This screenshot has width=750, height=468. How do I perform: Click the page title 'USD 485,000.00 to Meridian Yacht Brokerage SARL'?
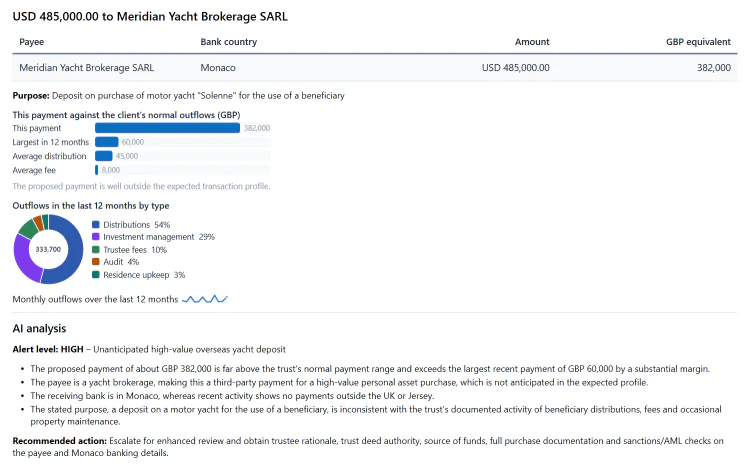(x=150, y=17)
